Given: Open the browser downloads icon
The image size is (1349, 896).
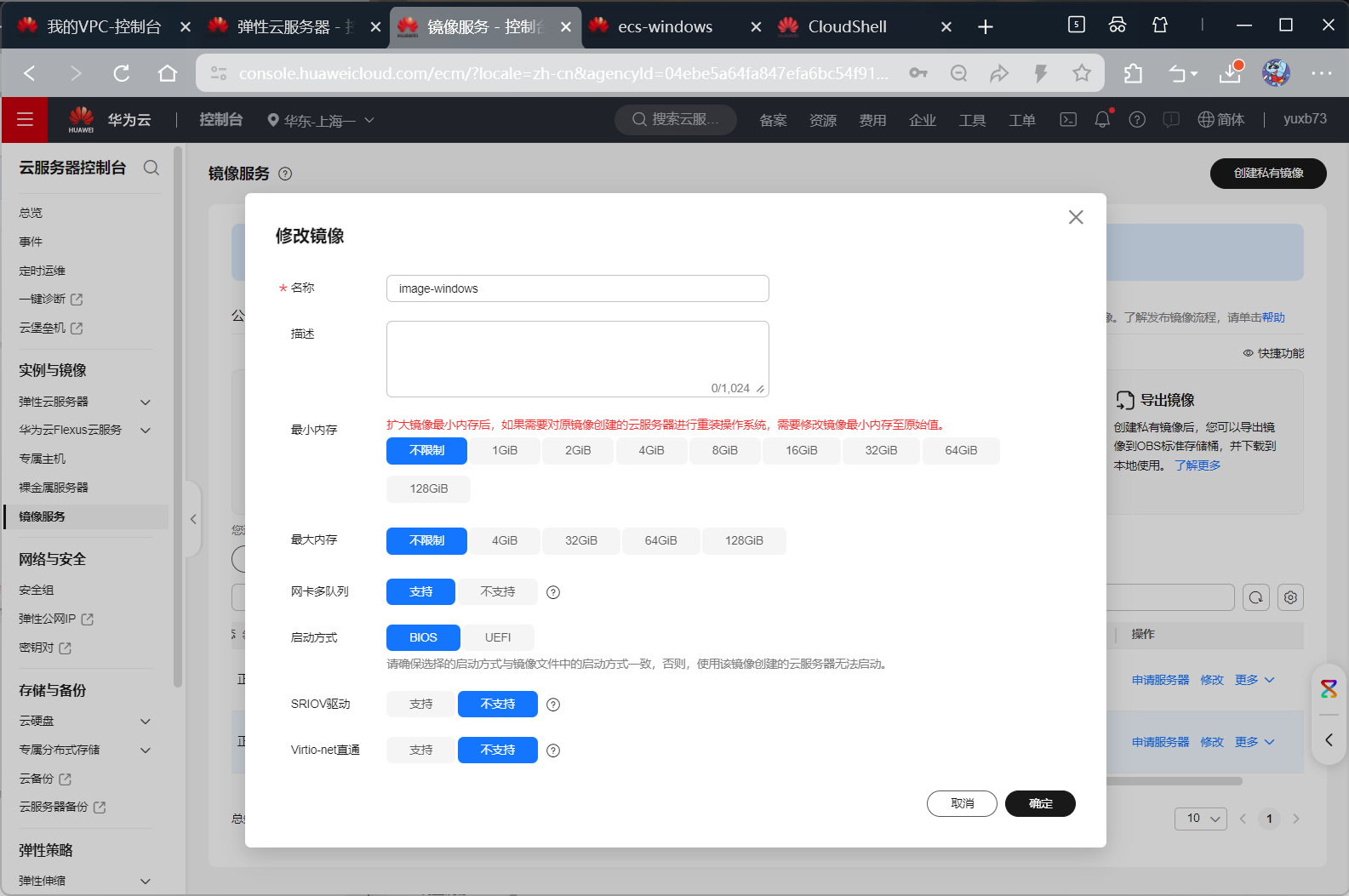Looking at the screenshot, I should [1231, 73].
